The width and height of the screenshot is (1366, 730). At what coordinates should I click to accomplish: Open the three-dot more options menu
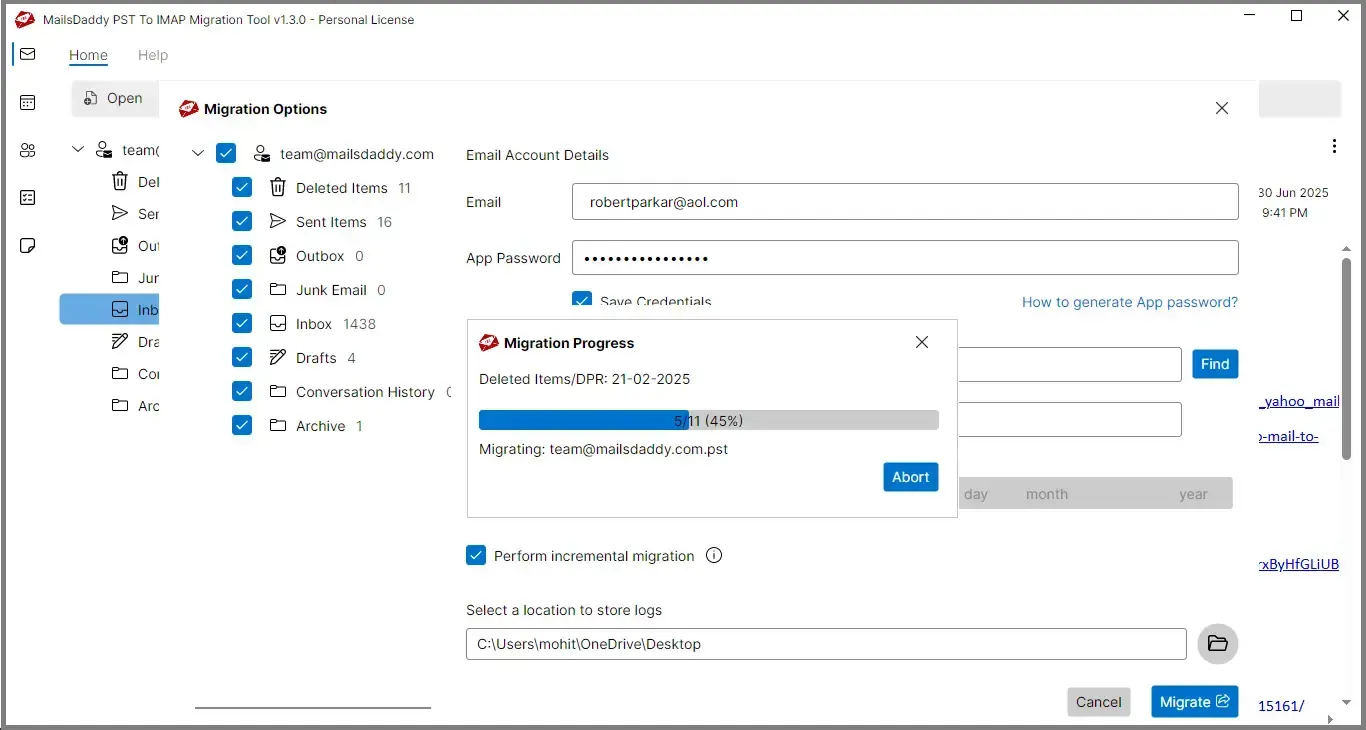pos(1334,146)
